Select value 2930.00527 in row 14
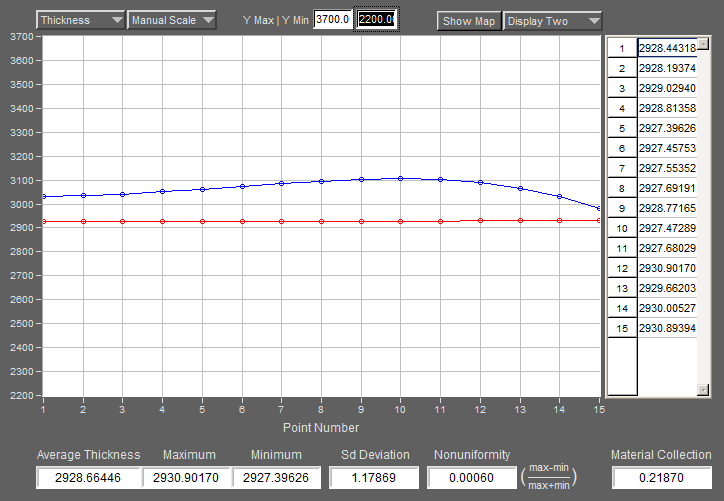This screenshot has height=501, width=724. pyautogui.click(x=667, y=308)
